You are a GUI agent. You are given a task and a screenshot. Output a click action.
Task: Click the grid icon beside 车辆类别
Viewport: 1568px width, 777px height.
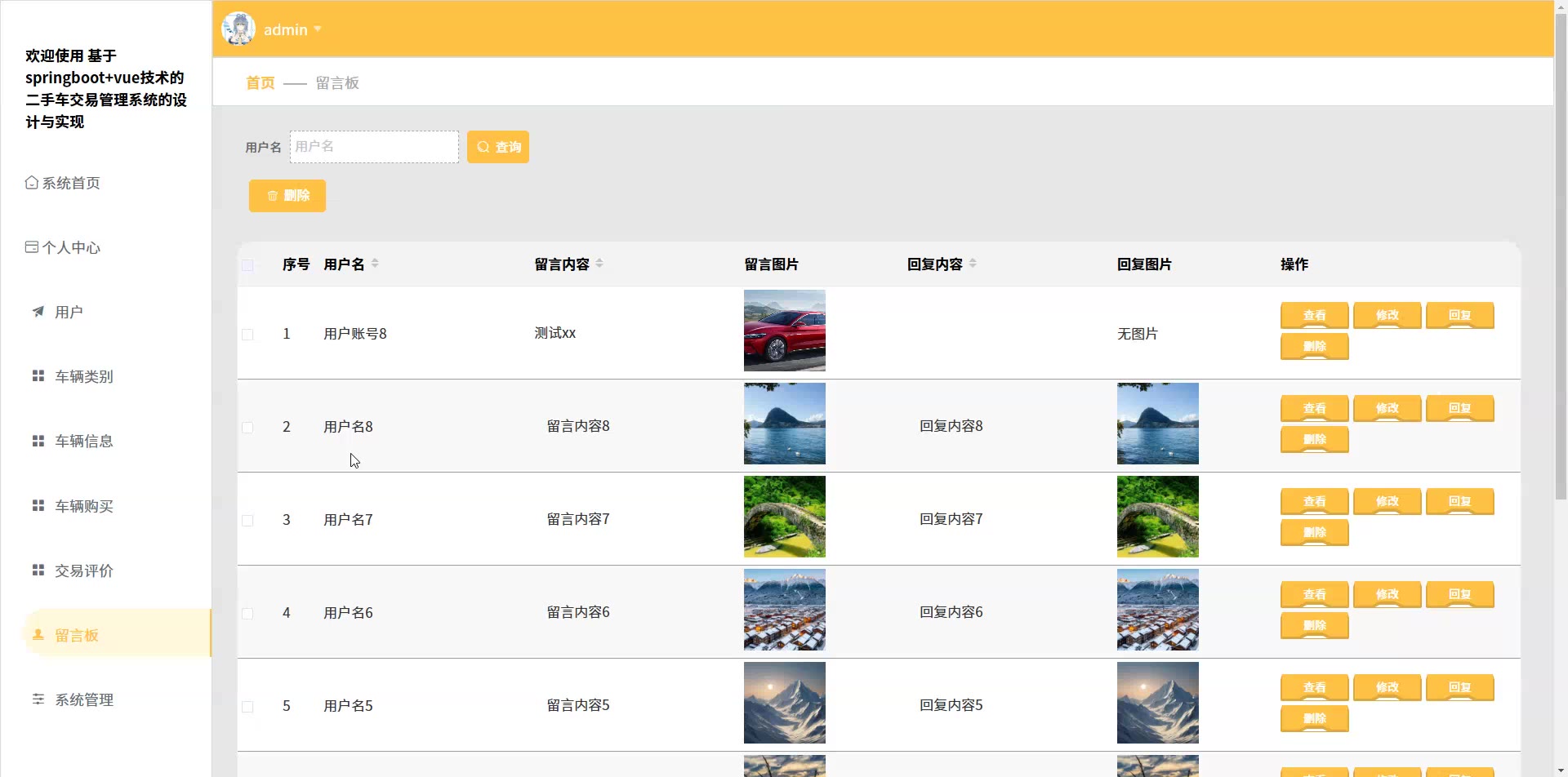coord(38,376)
